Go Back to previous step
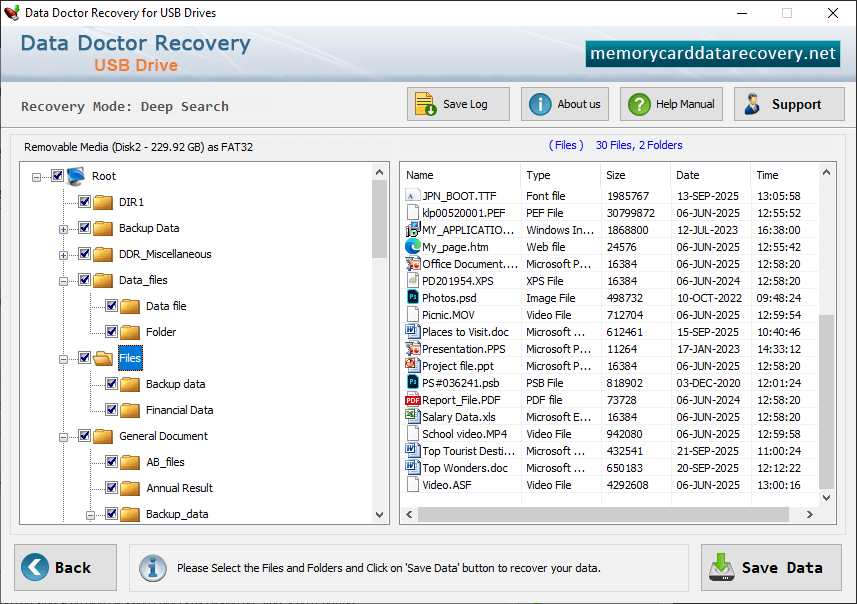Screen dimensions: 857x604 coord(66,567)
